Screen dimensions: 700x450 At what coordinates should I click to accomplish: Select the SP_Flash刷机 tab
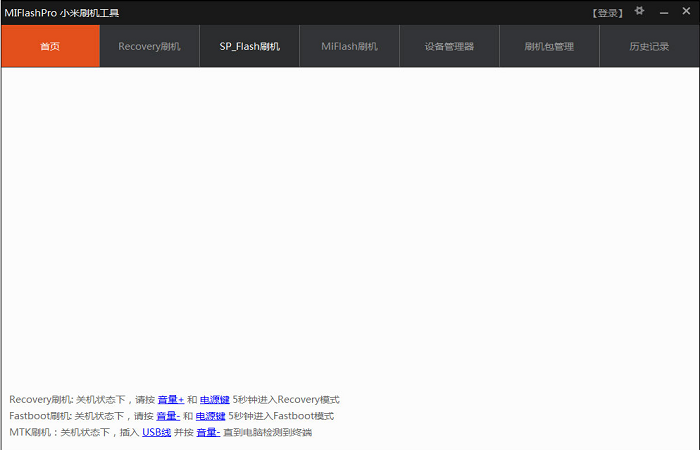tap(249, 47)
